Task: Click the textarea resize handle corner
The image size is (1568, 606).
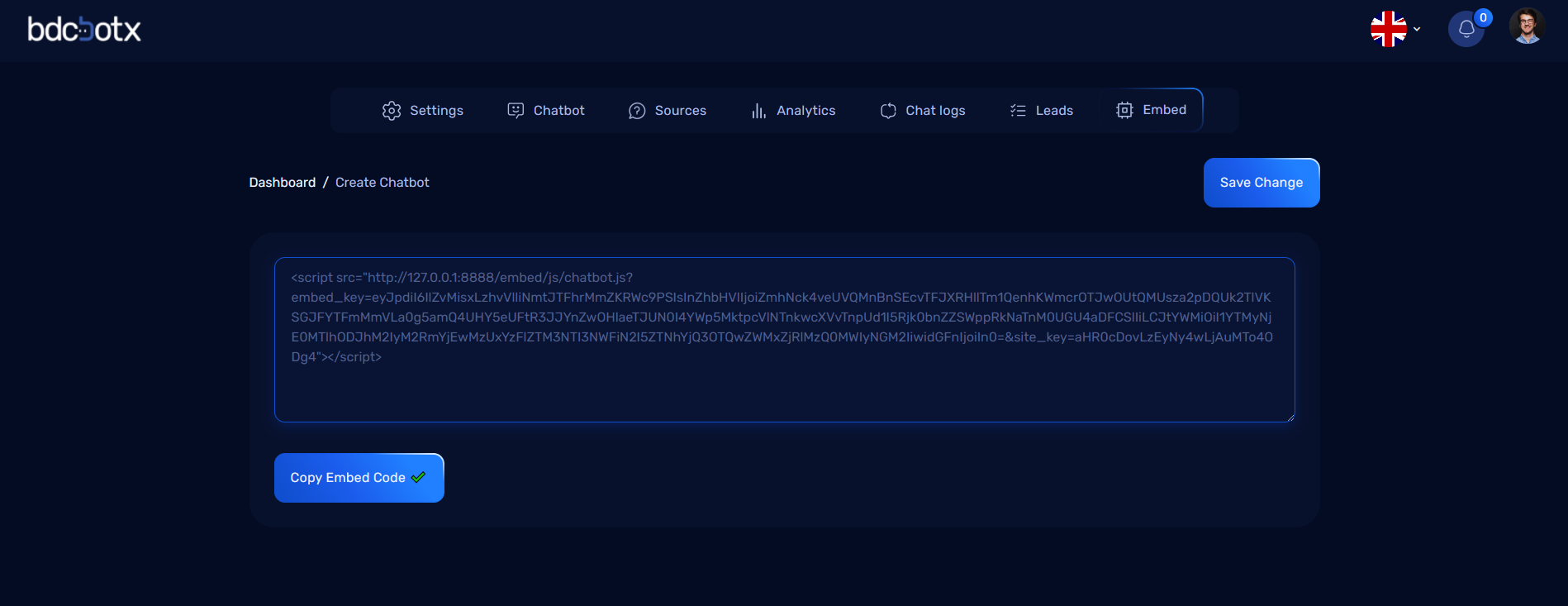Action: [x=1290, y=417]
